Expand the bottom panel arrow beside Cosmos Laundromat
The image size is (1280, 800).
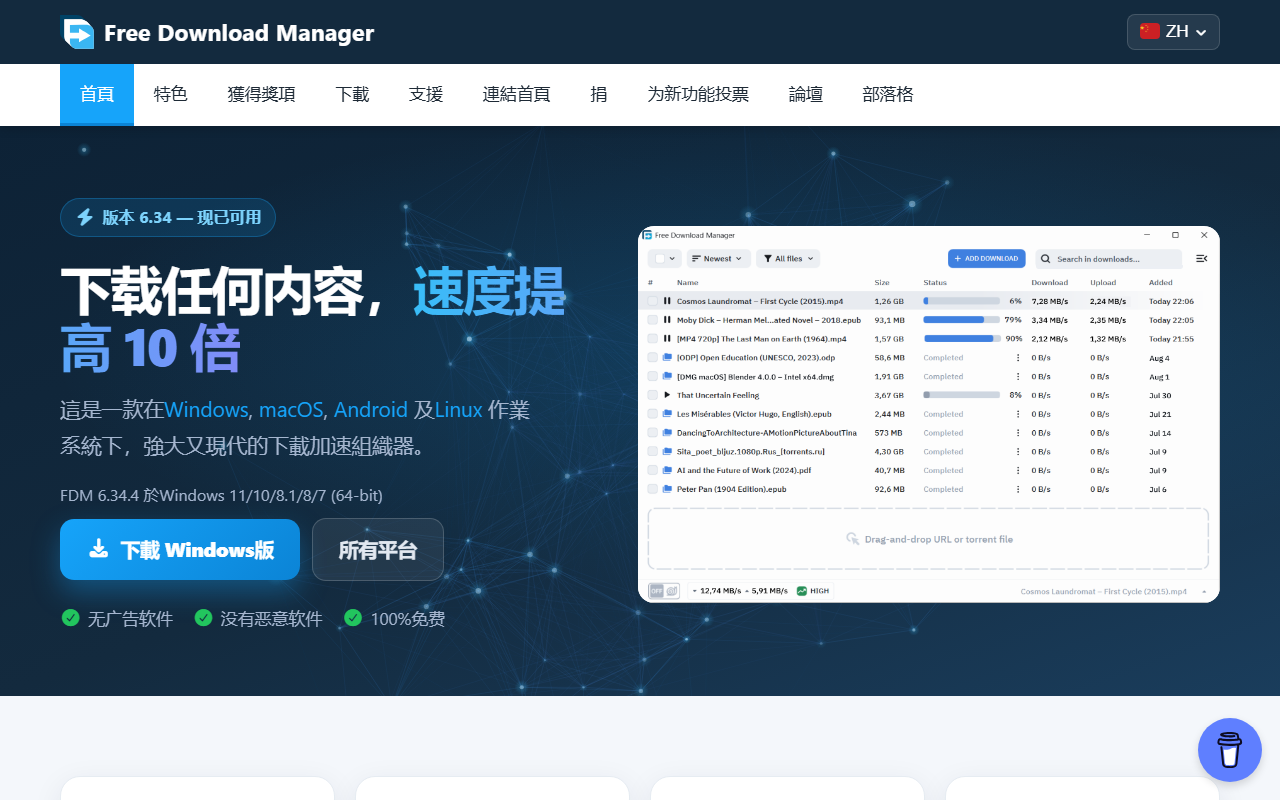point(1203,591)
